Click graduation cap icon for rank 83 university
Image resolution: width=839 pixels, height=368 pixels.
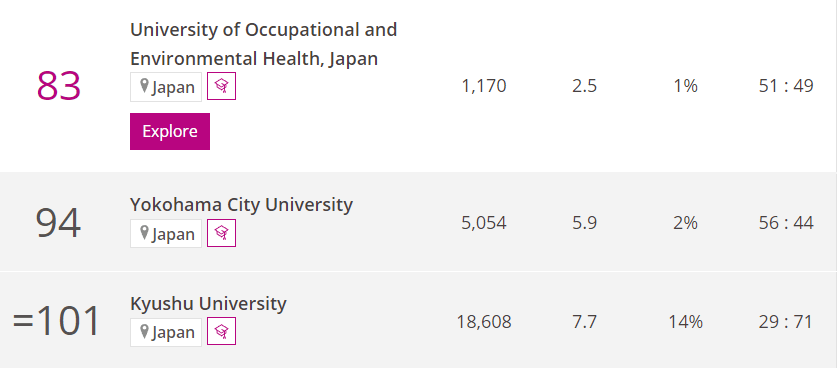(x=222, y=86)
